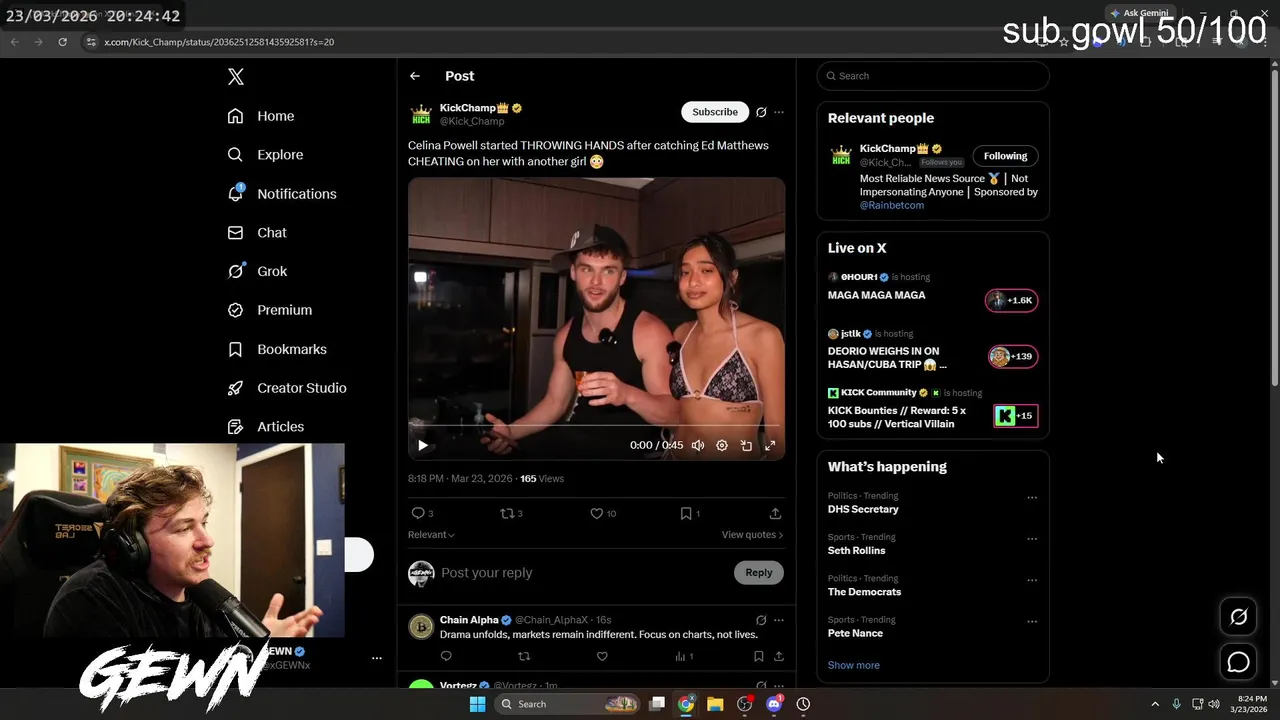
Task: Reply to Chain Alpha's comment
Action: [x=446, y=656]
